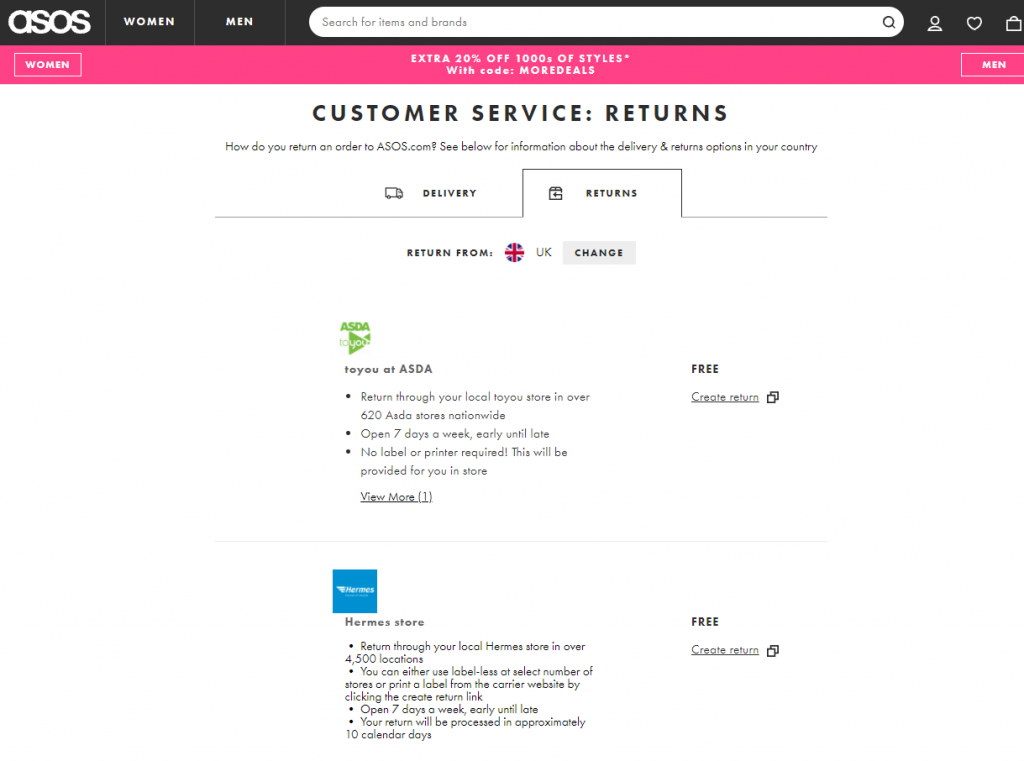
Task: Click external link icon beside ASDA Create return
Action: point(772,397)
